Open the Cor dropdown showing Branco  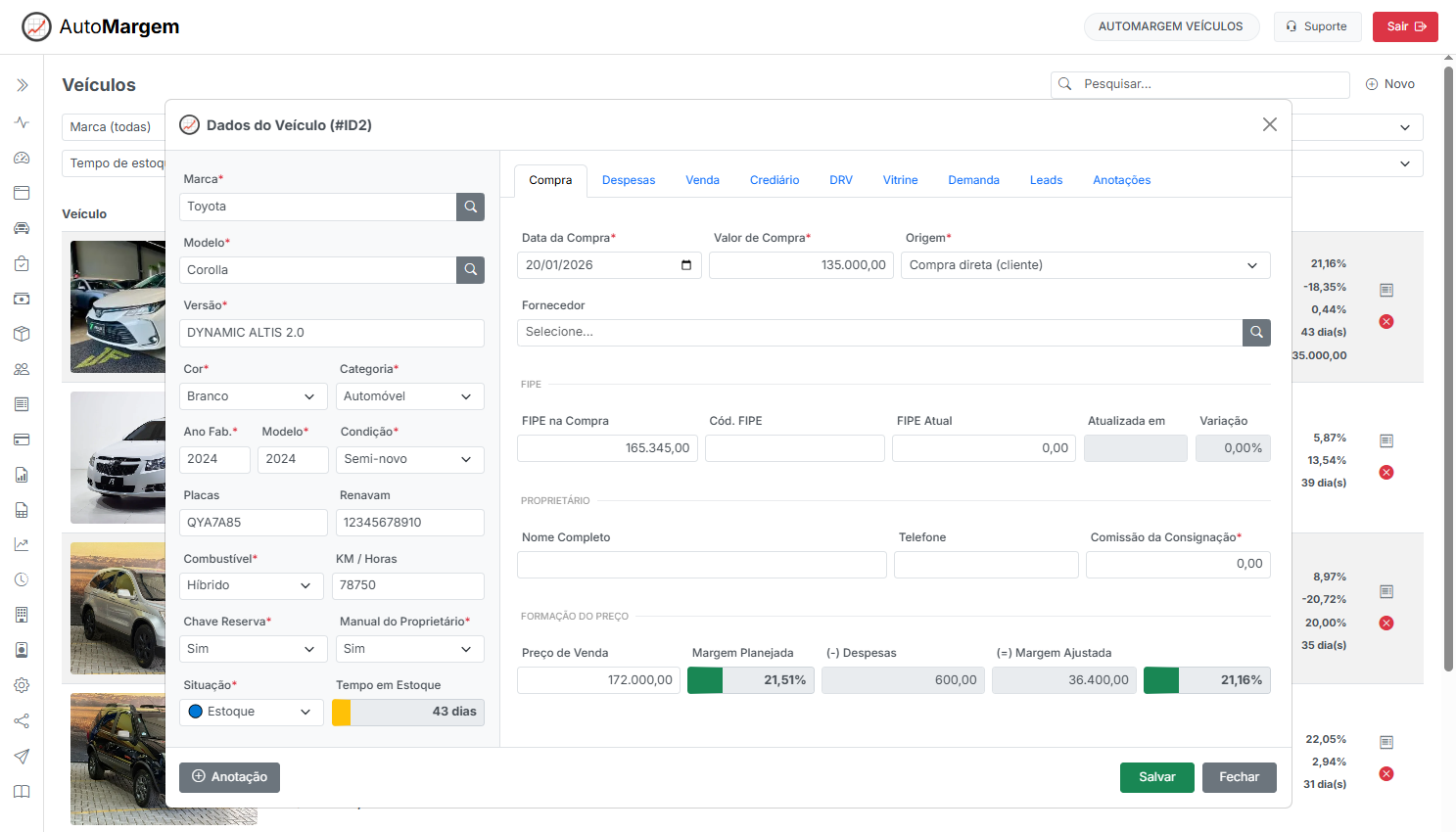click(x=252, y=396)
